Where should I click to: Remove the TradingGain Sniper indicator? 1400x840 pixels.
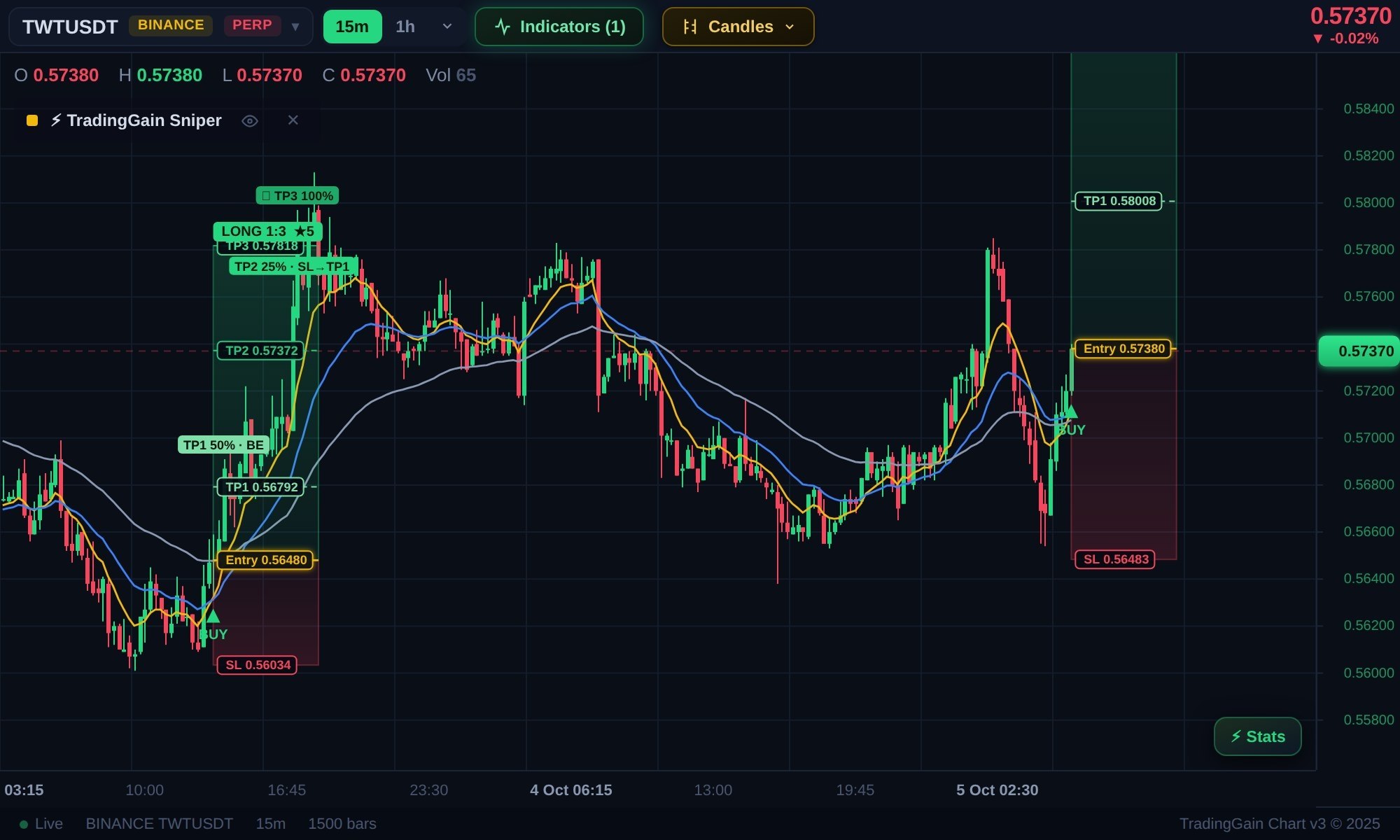point(293,120)
